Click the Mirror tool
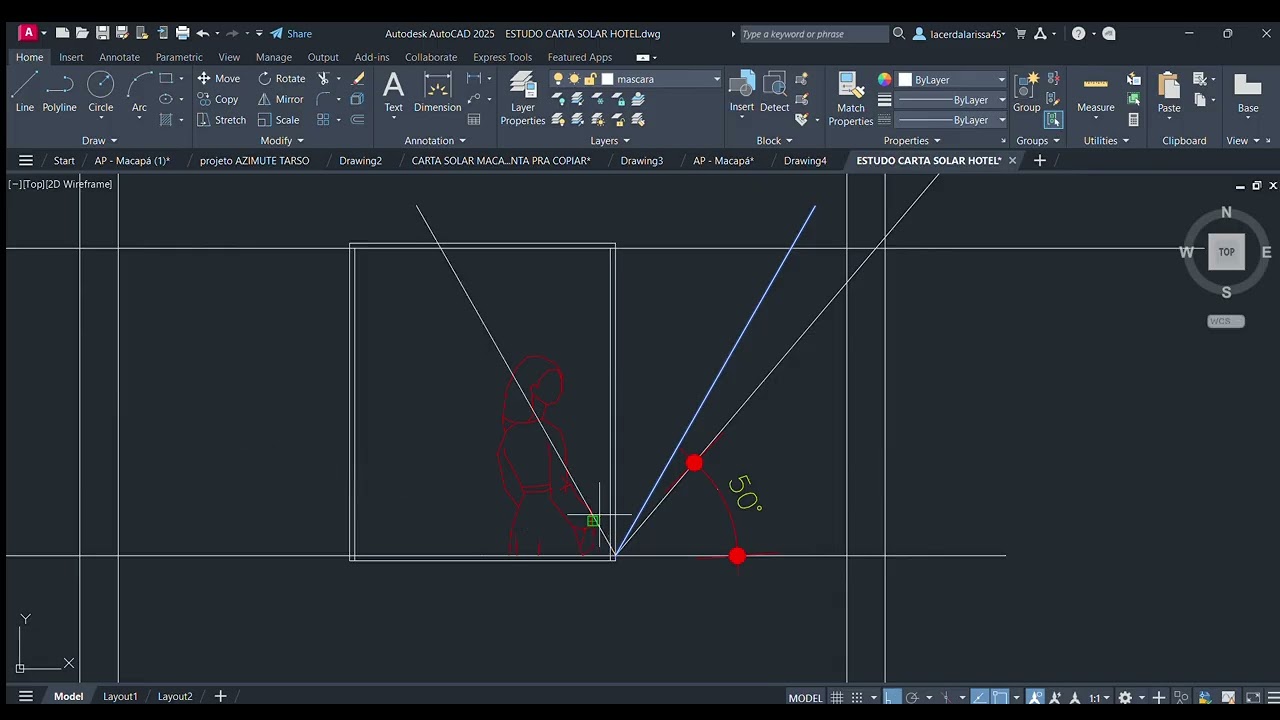Image resolution: width=1280 pixels, height=720 pixels. 280,99
